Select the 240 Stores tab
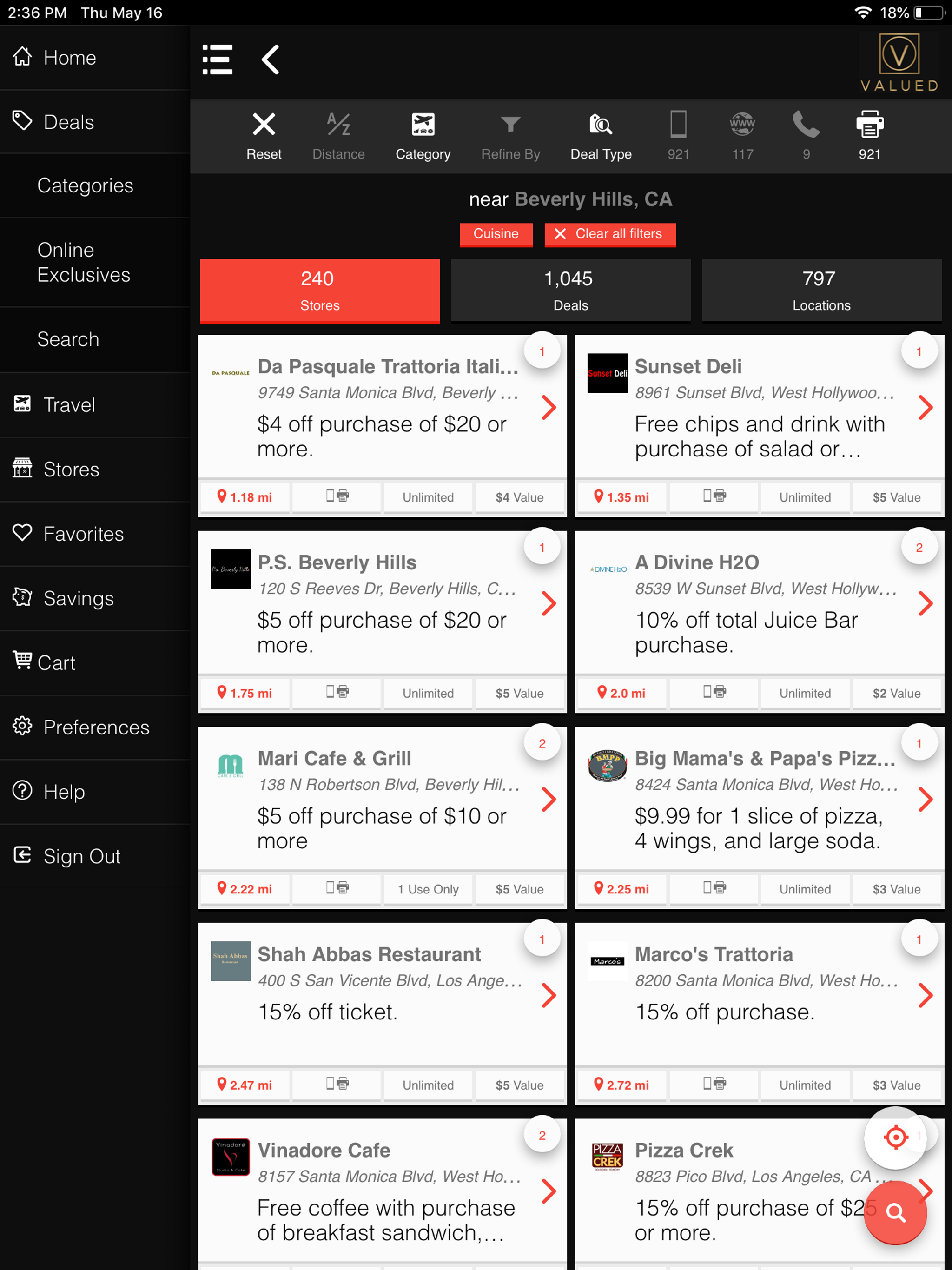Screen dimensions: 952x1270 pyautogui.click(x=320, y=291)
